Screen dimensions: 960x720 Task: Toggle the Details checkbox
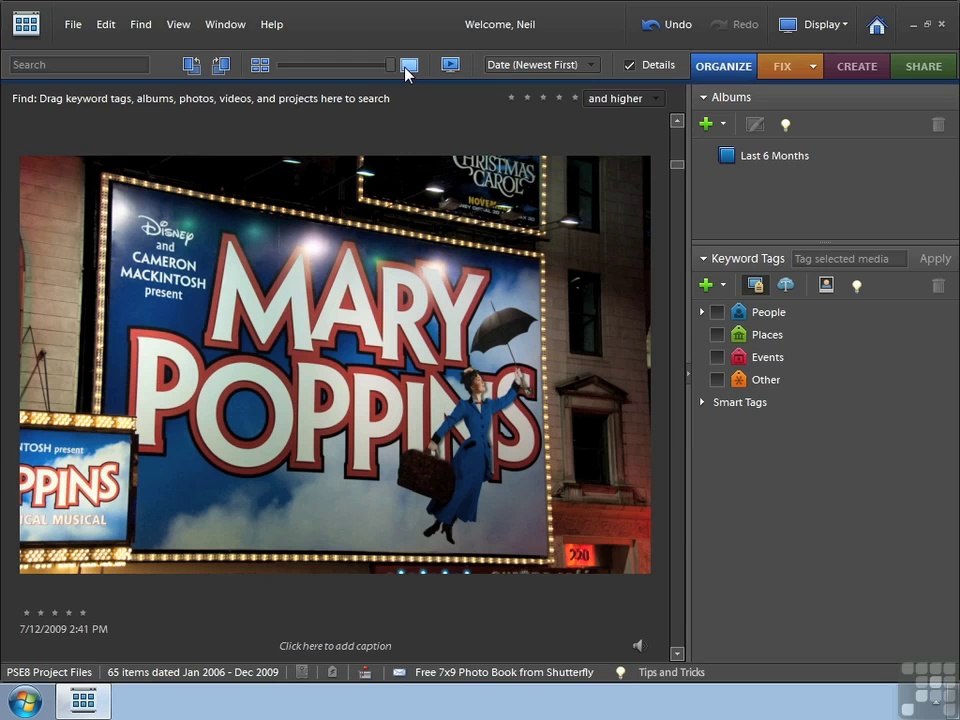point(629,65)
